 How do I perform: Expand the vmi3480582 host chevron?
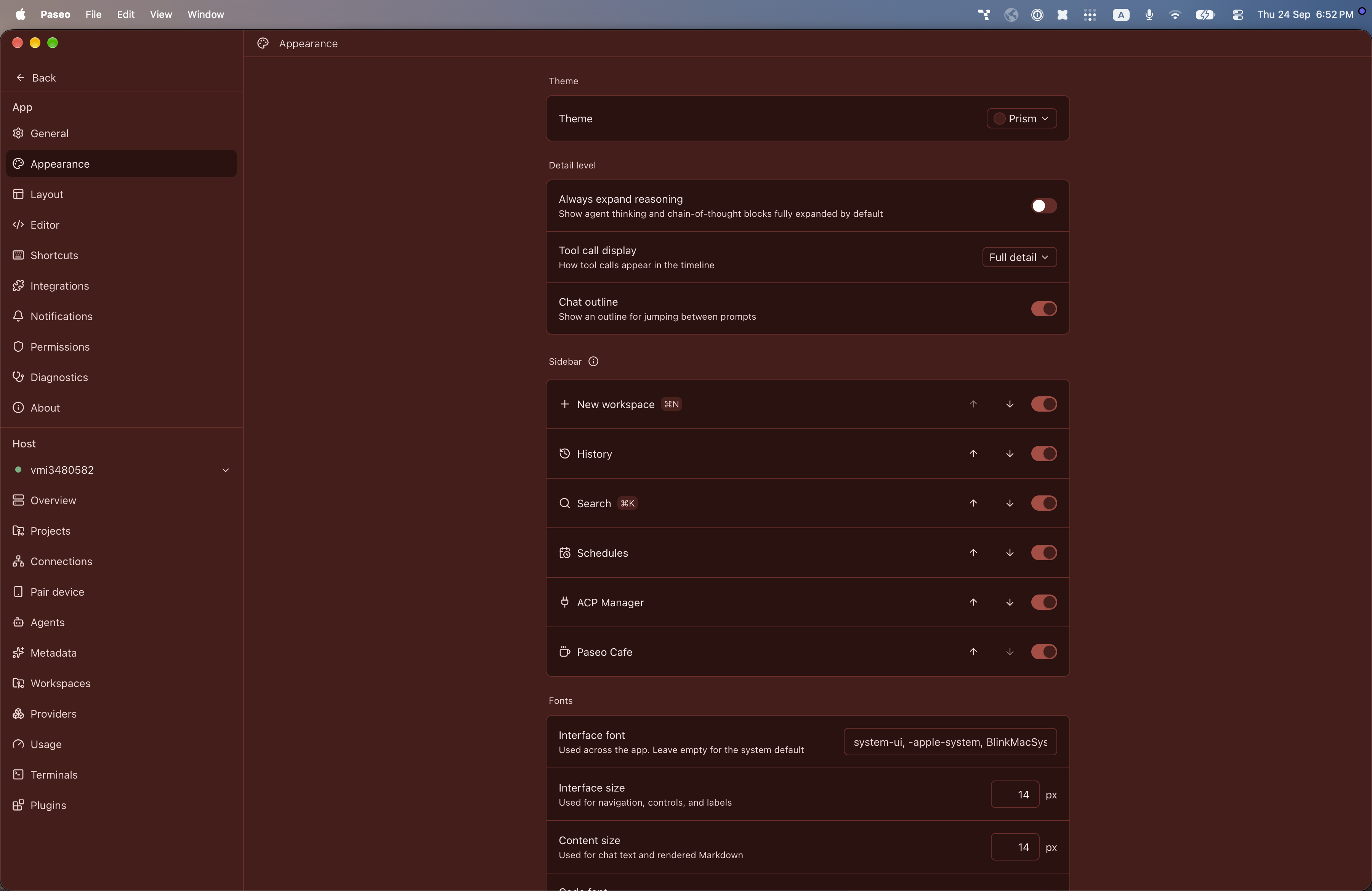(225, 470)
